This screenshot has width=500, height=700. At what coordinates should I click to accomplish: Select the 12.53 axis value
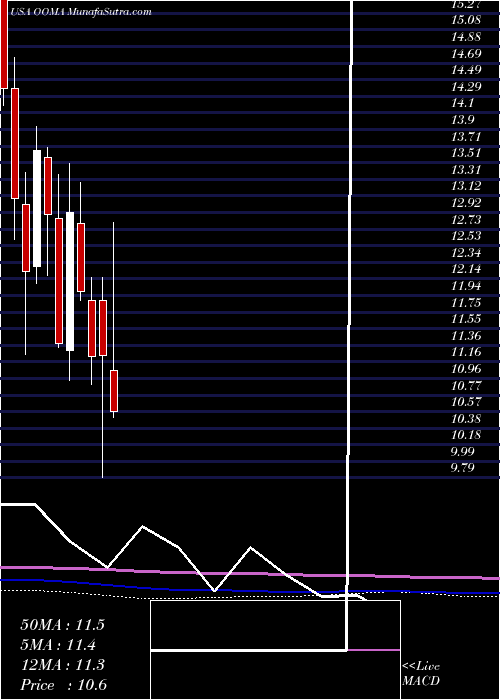click(466, 236)
